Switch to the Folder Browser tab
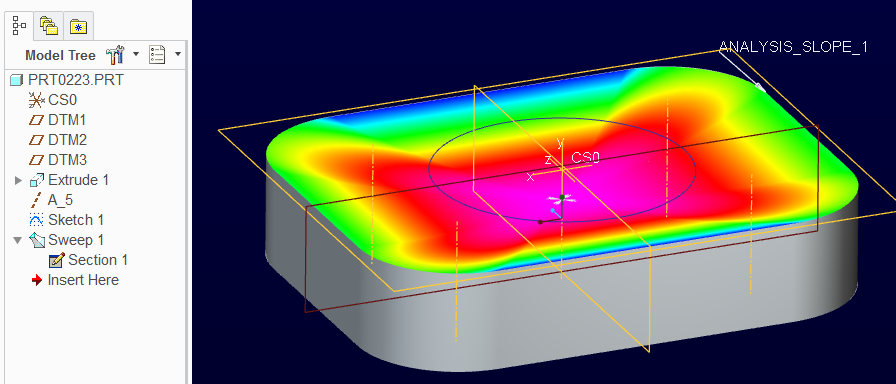Viewport: 896px width, 384px height. (49, 26)
